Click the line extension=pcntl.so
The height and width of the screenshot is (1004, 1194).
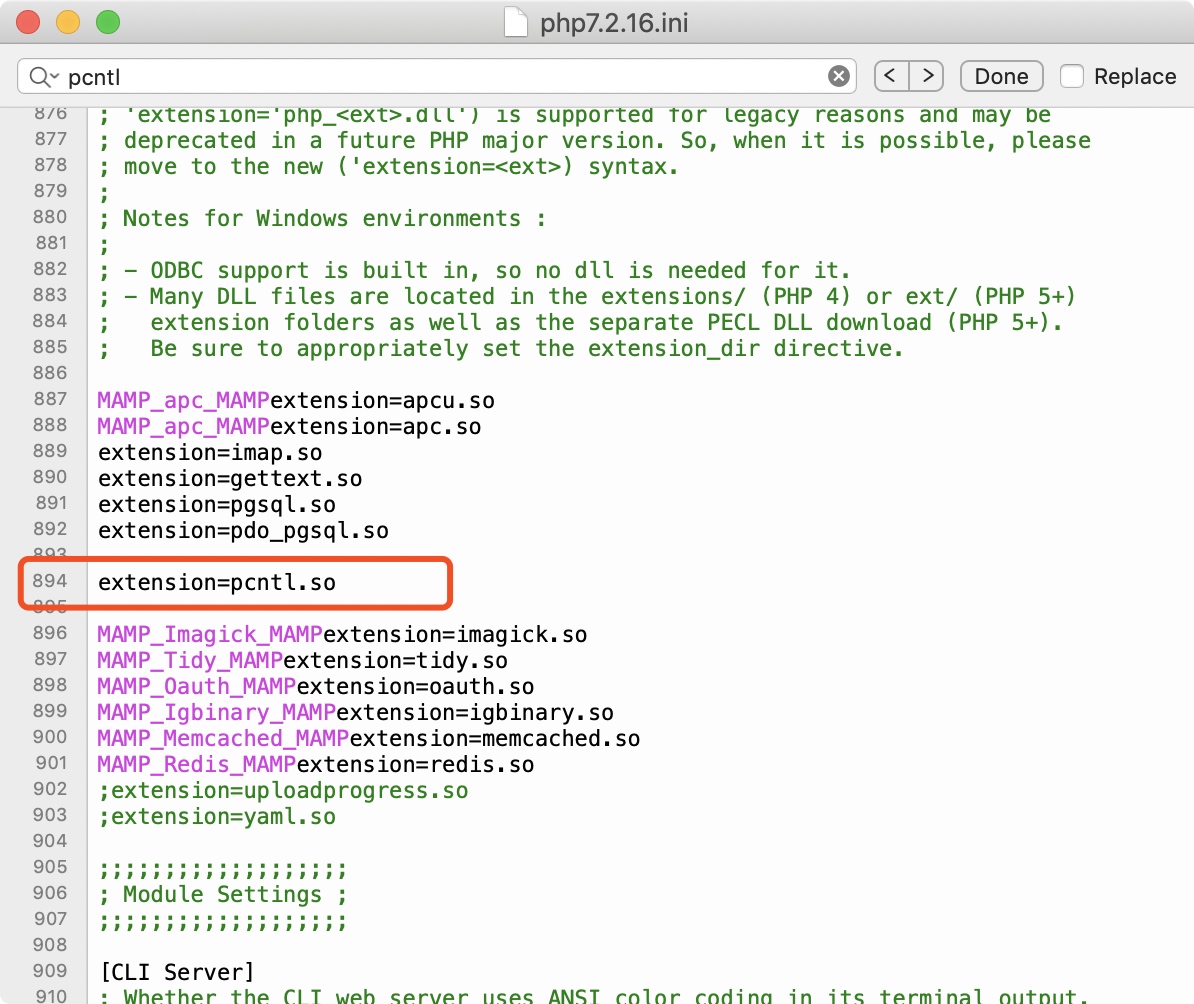[x=217, y=583]
